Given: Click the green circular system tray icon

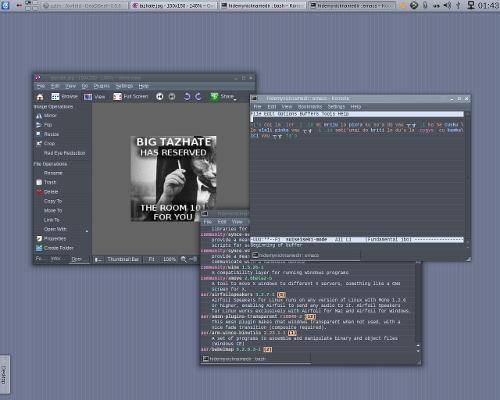Looking at the screenshot, I should pos(414,5).
